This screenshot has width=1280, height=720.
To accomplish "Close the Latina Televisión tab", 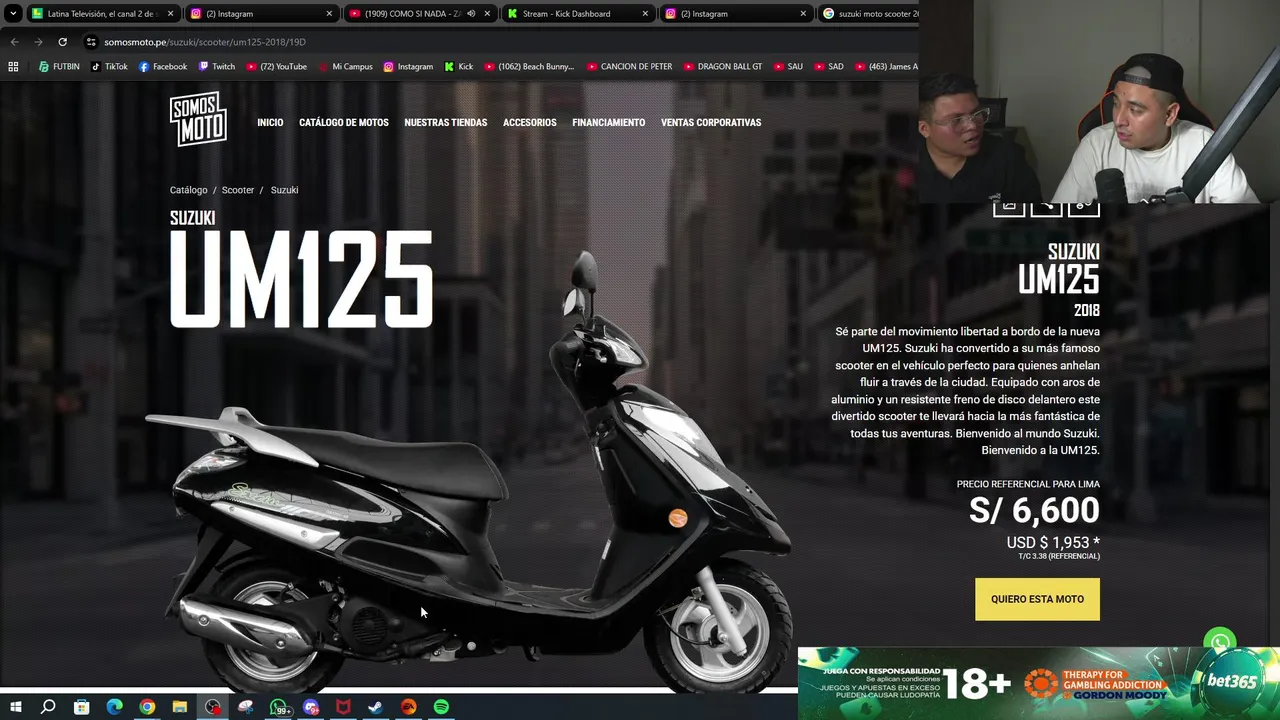I will (x=170, y=14).
